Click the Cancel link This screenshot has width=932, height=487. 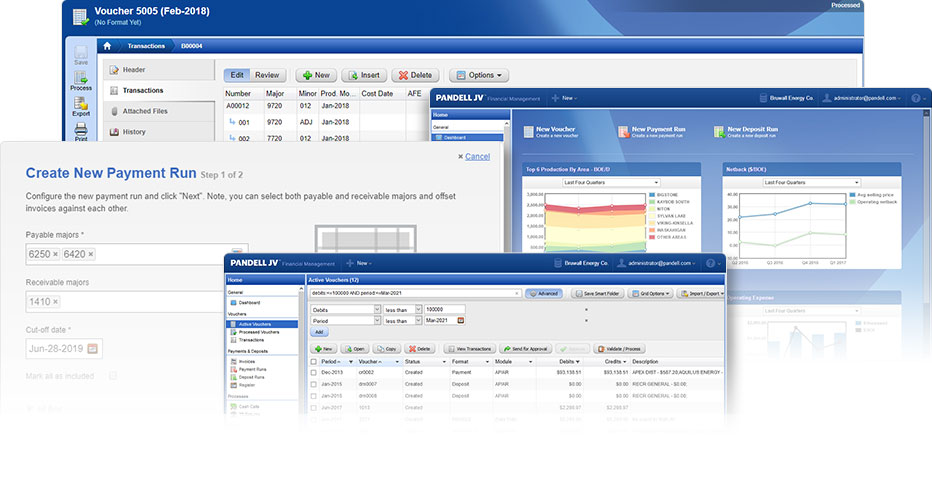pos(477,156)
